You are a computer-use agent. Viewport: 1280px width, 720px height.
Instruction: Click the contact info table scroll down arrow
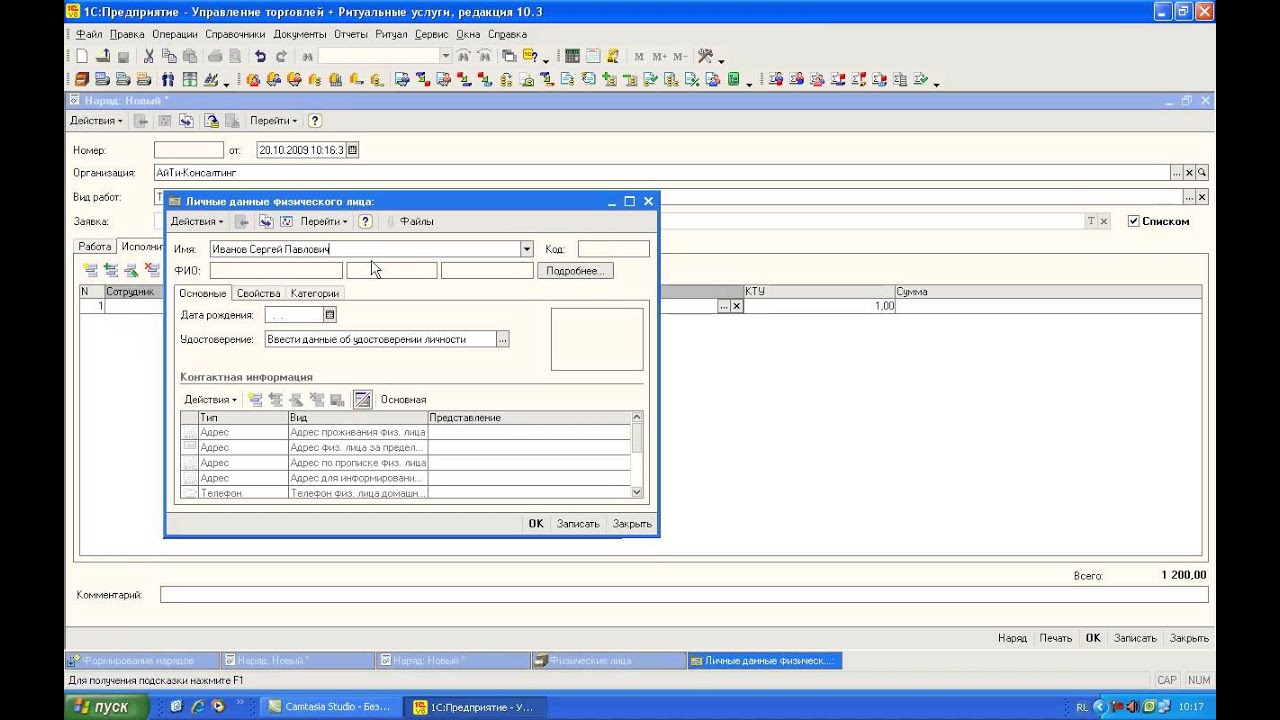[637, 493]
